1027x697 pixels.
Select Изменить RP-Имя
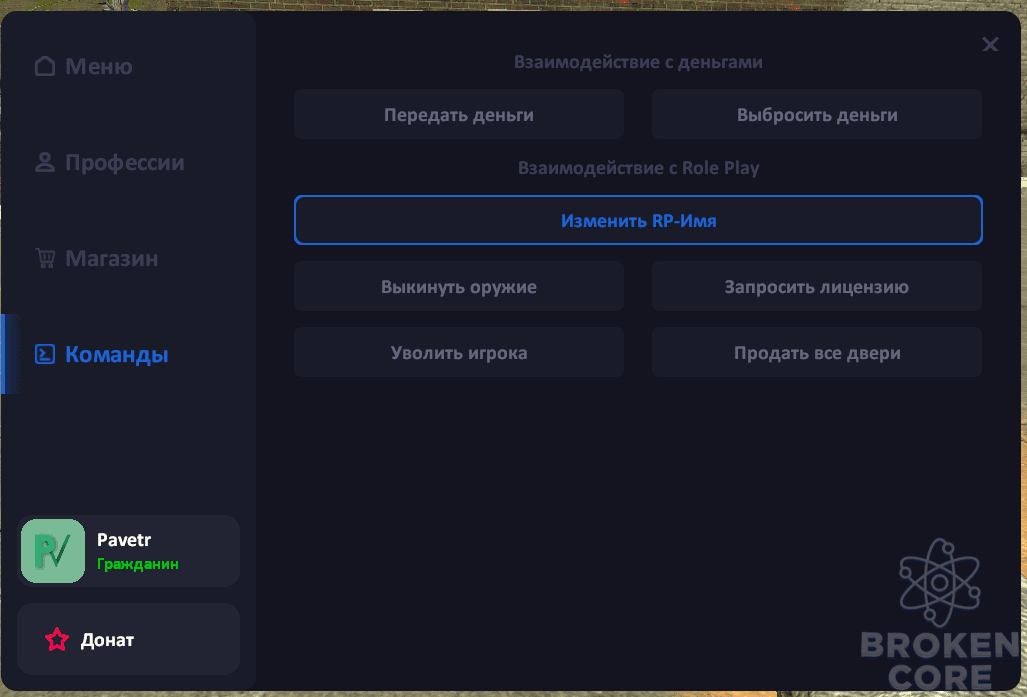[x=638, y=220]
